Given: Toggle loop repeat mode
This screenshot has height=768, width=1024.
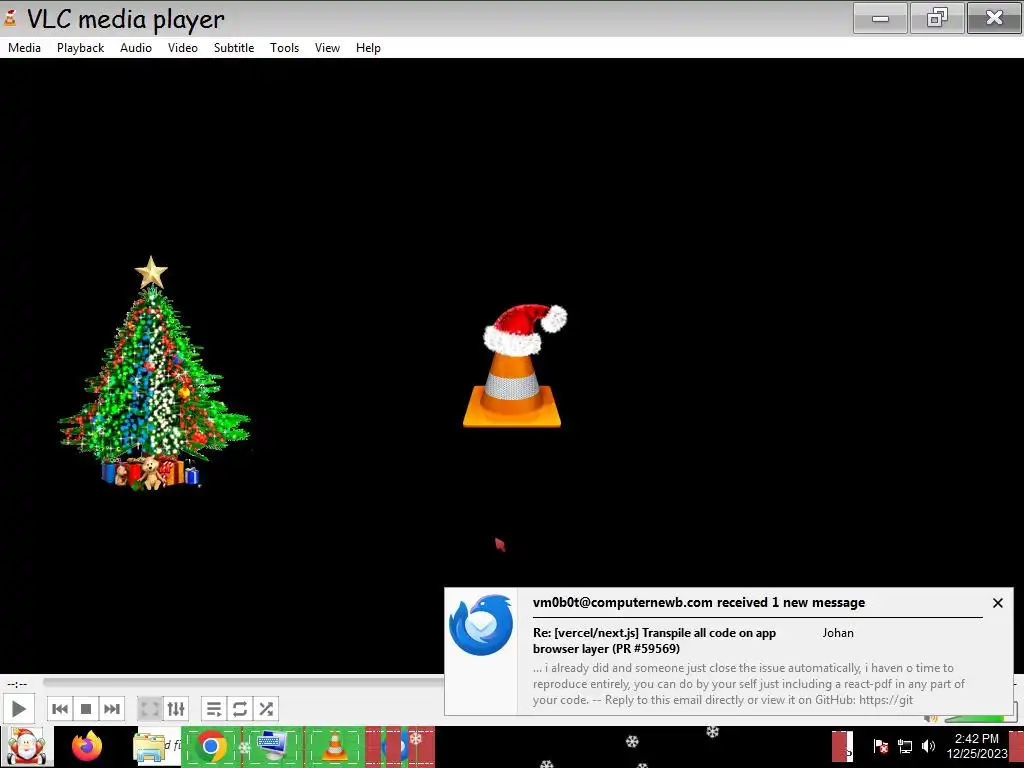Looking at the screenshot, I should (240, 709).
